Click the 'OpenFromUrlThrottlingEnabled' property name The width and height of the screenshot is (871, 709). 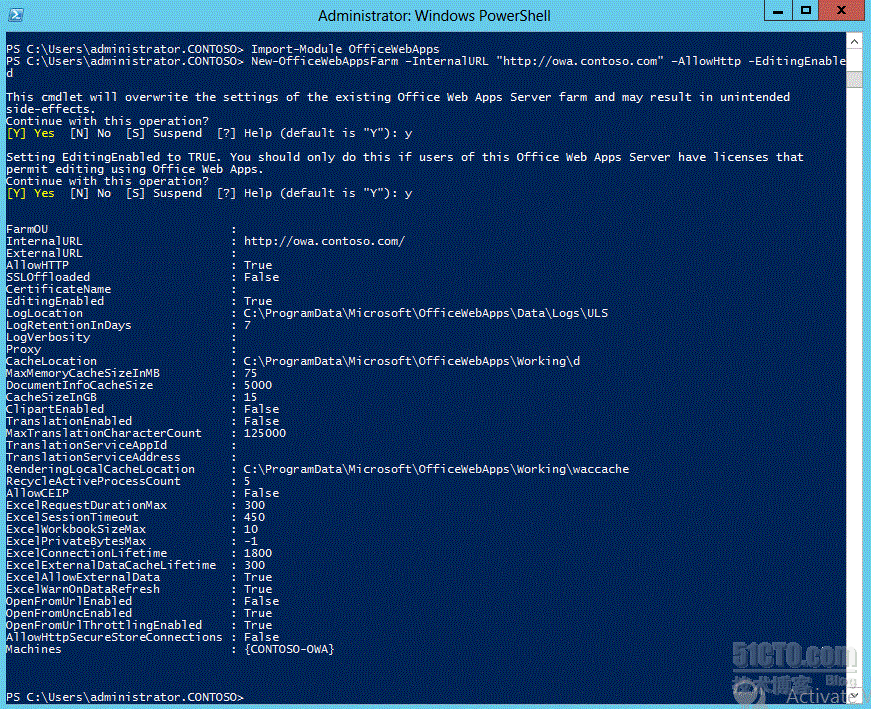point(104,626)
